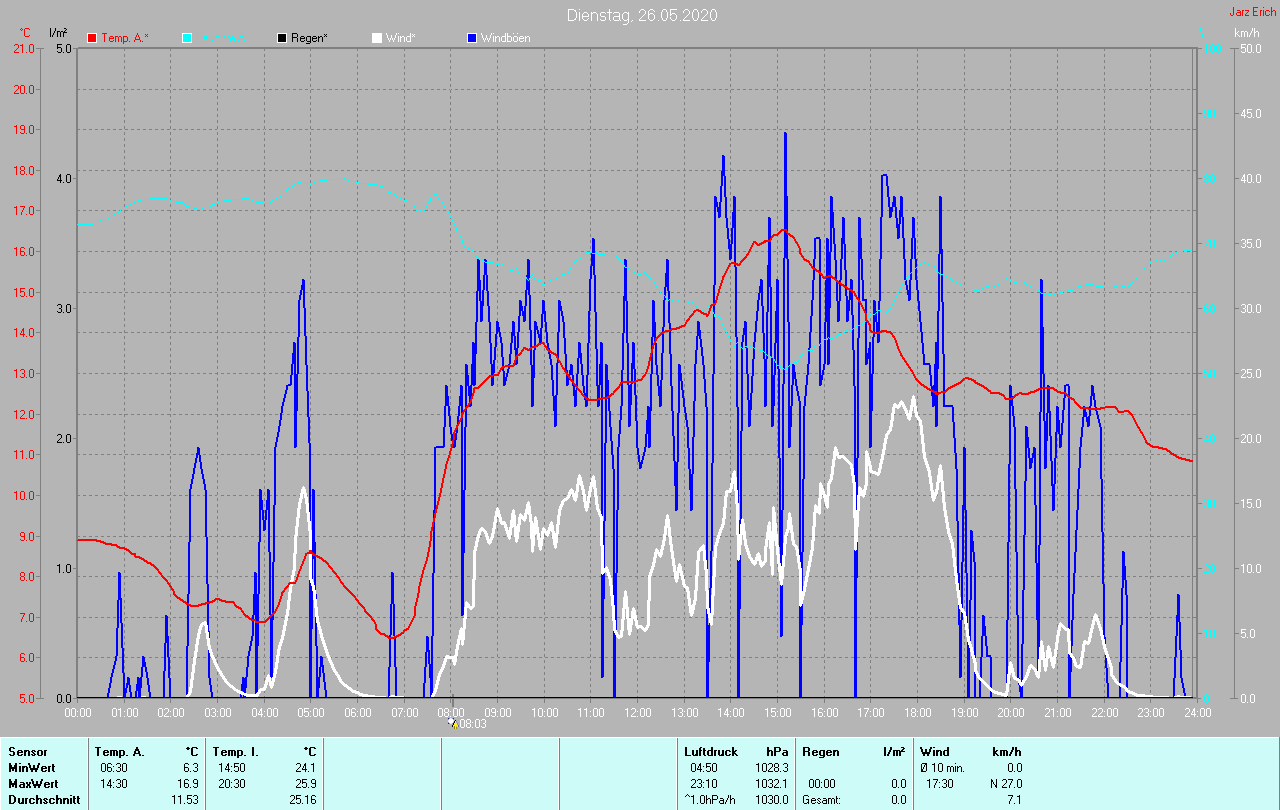Click the Jarz Erich author text

1252,12
